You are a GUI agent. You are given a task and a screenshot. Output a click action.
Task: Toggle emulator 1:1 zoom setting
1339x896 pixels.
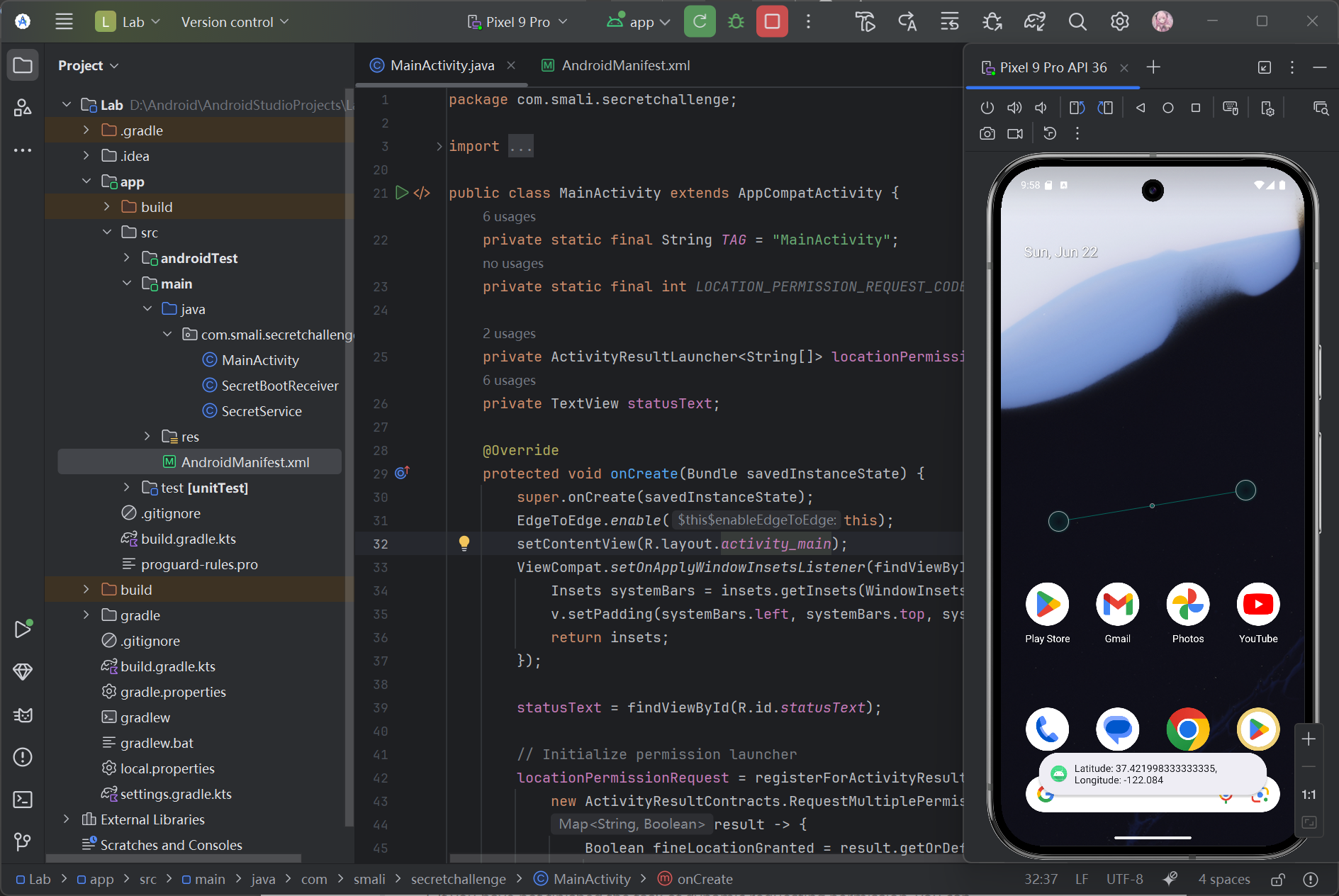coord(1309,795)
